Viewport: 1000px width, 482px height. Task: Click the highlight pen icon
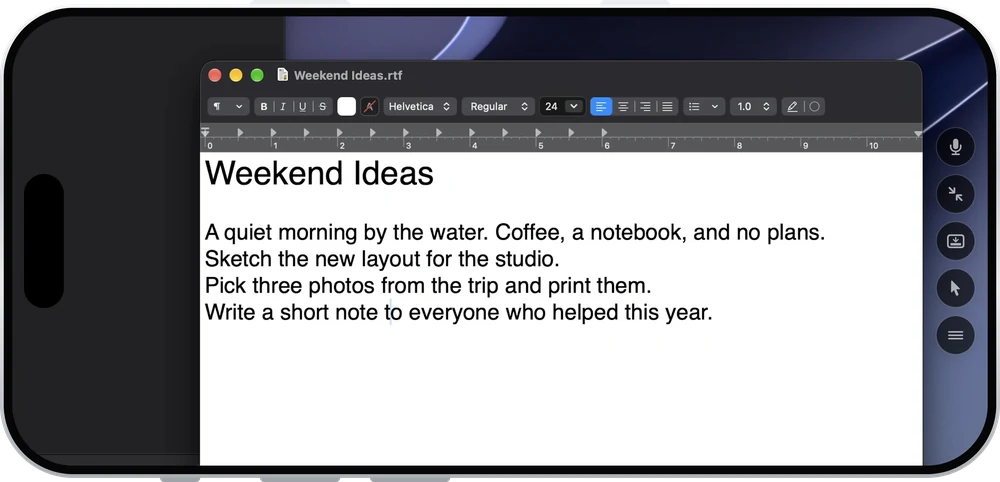click(x=792, y=106)
